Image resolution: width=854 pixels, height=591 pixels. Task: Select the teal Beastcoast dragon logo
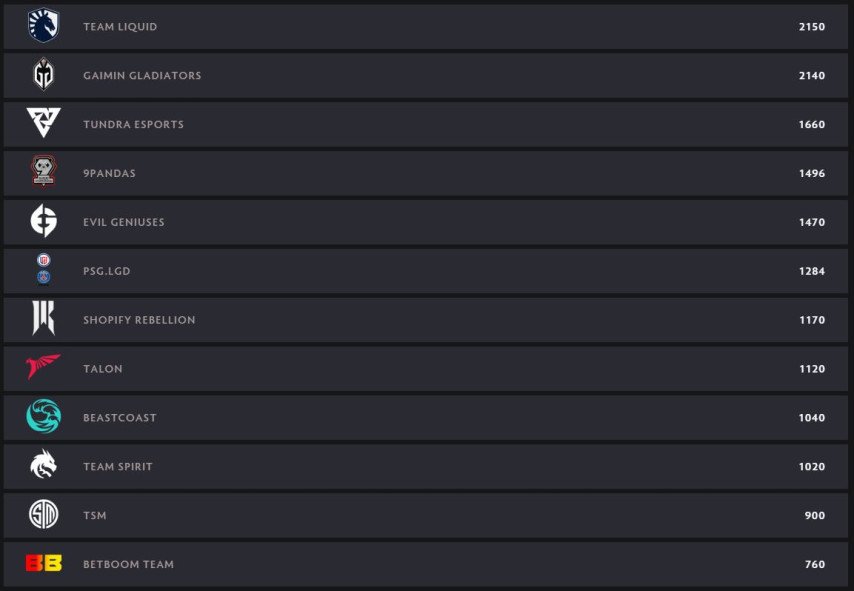42,417
